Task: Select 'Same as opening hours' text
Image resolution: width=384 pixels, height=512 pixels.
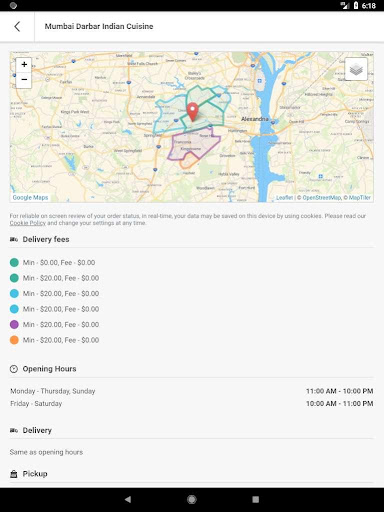Action: [46, 452]
